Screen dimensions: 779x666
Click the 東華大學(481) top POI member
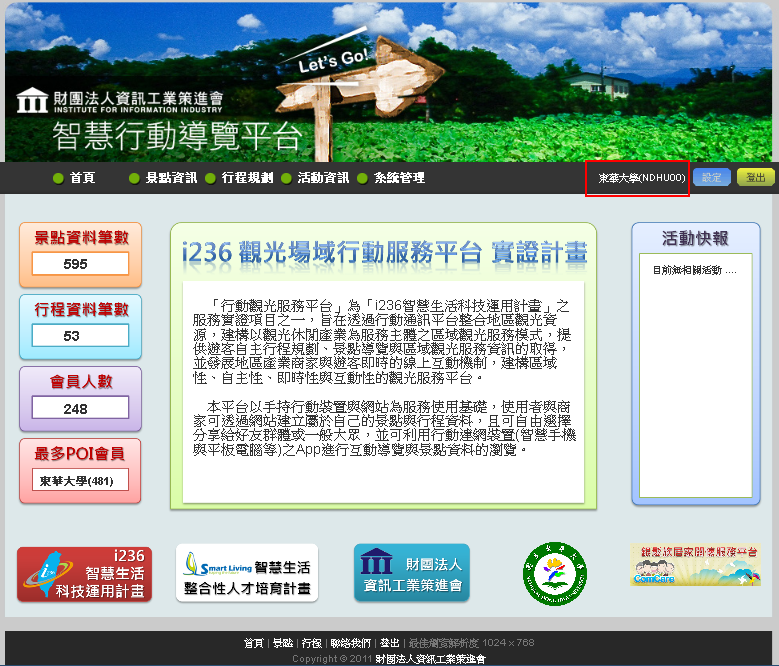[x=80, y=480]
